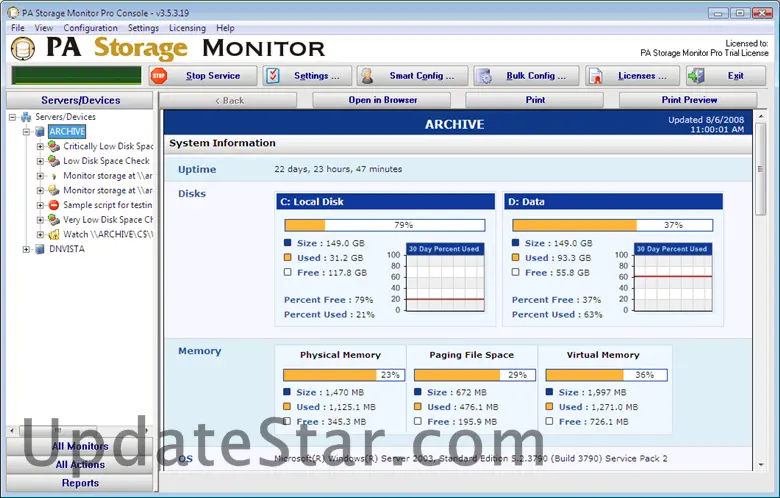Click the Bulk Config gear icon
Viewport: 780px width, 498px height.
pyautogui.click(x=484, y=76)
